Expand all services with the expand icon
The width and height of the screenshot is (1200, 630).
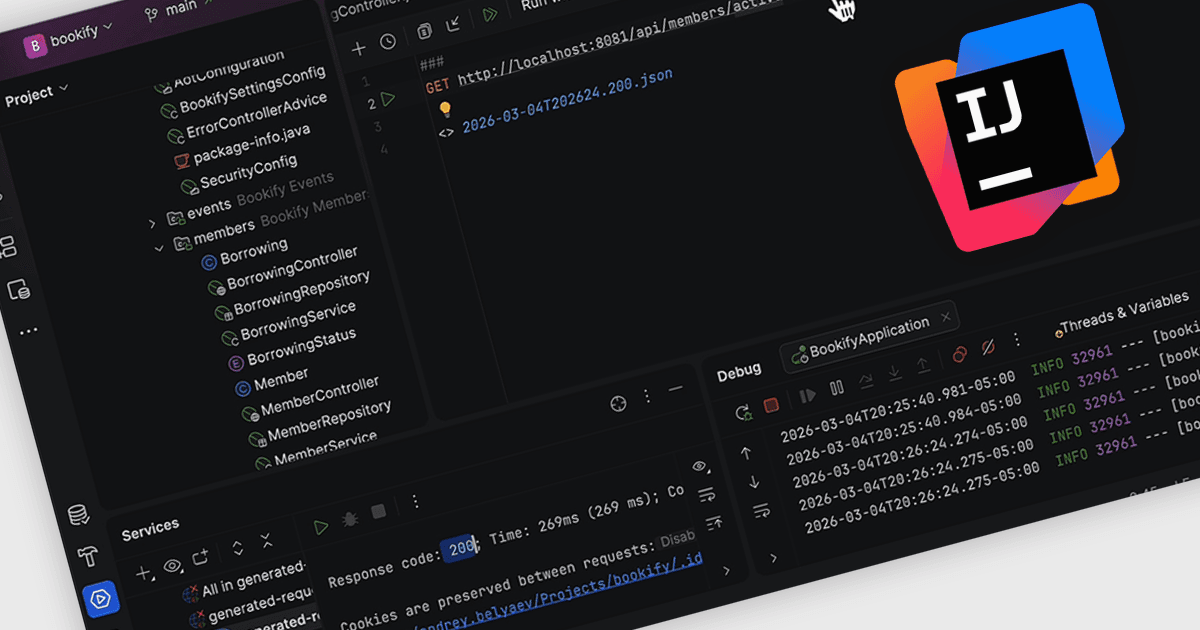(238, 548)
